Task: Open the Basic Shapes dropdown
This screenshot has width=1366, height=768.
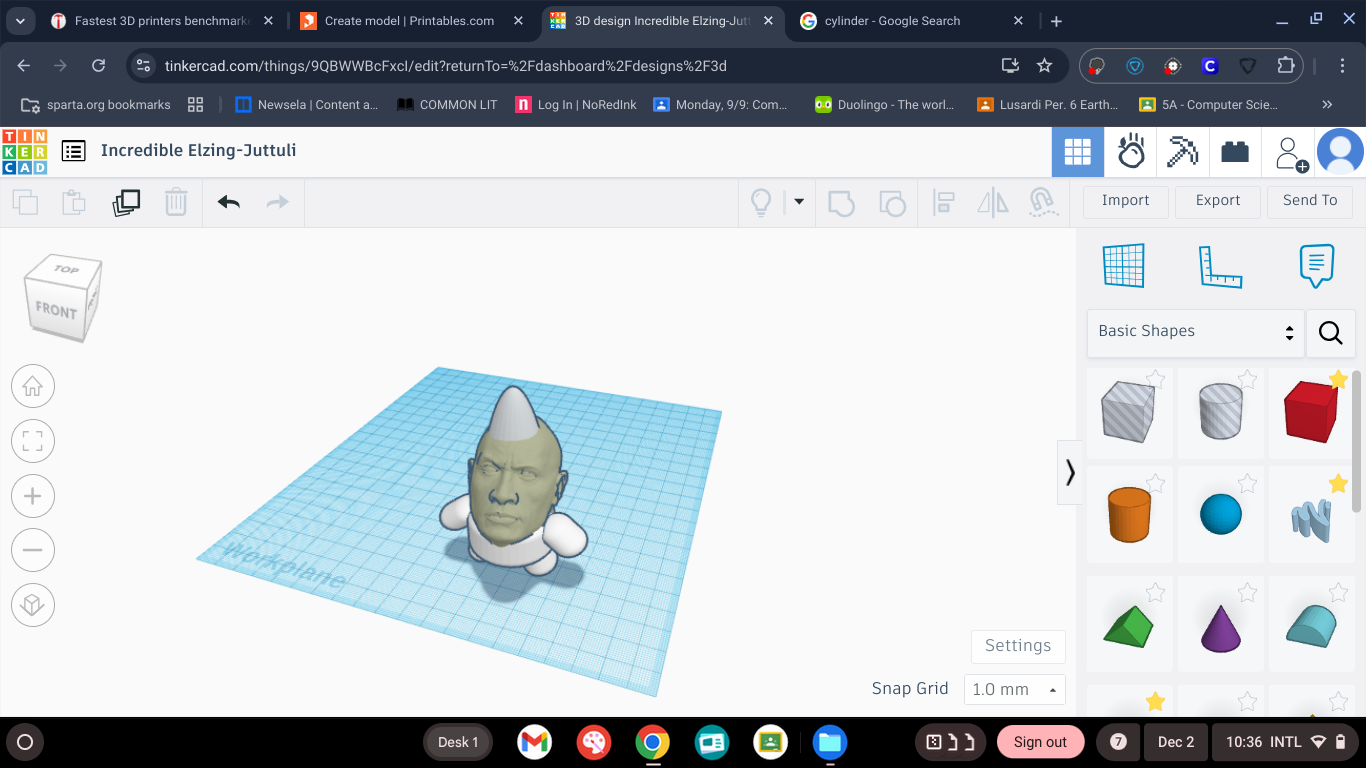Action: [1196, 332]
